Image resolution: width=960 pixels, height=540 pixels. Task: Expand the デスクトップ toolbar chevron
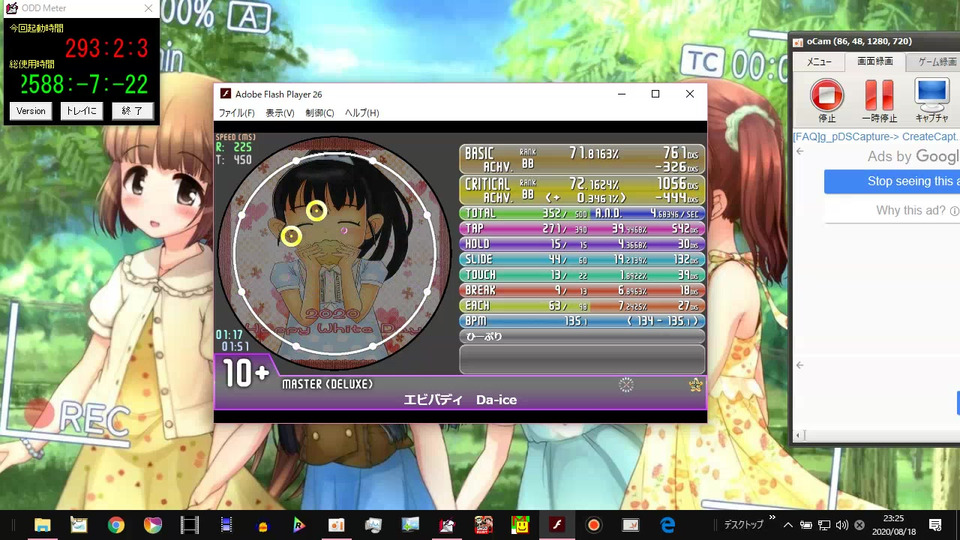click(x=772, y=518)
